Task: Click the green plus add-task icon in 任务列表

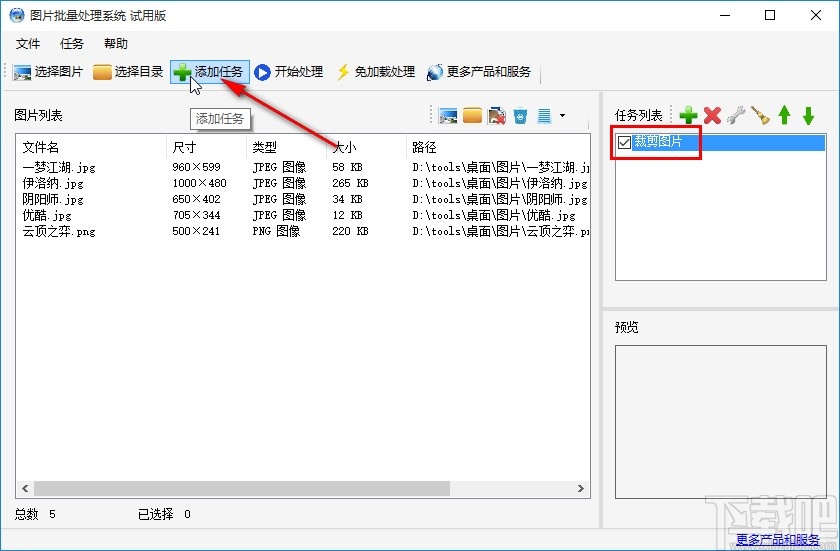Action: [688, 115]
